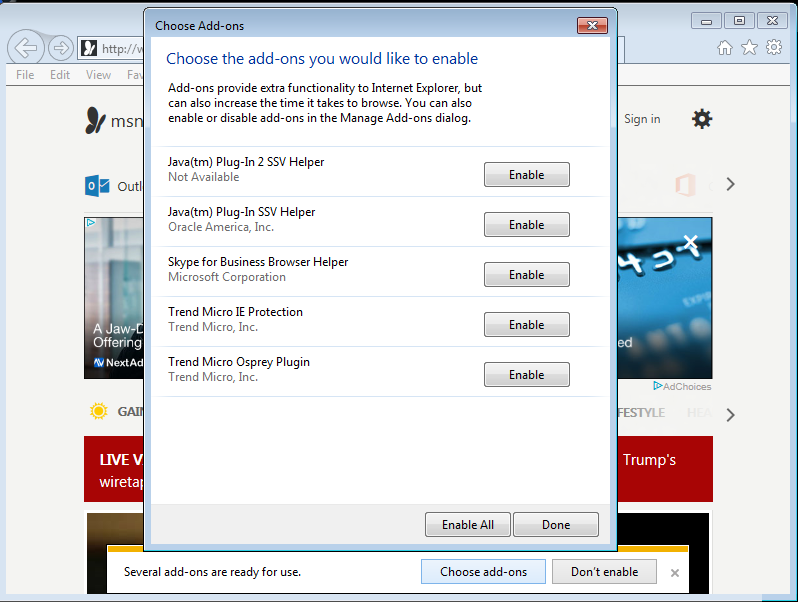
Task: Open the Edit menu
Action: click(60, 75)
